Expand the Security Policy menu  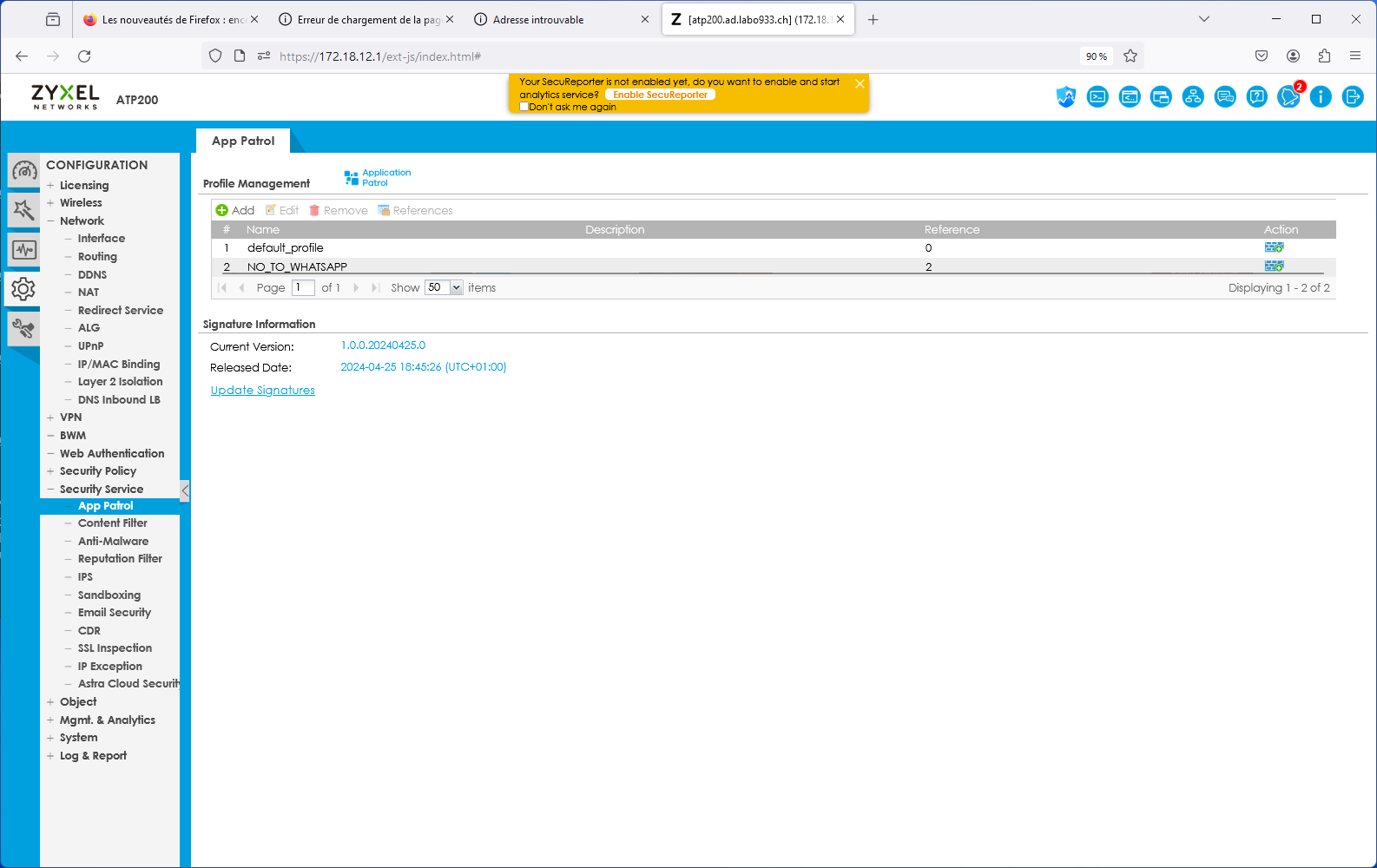50,471
